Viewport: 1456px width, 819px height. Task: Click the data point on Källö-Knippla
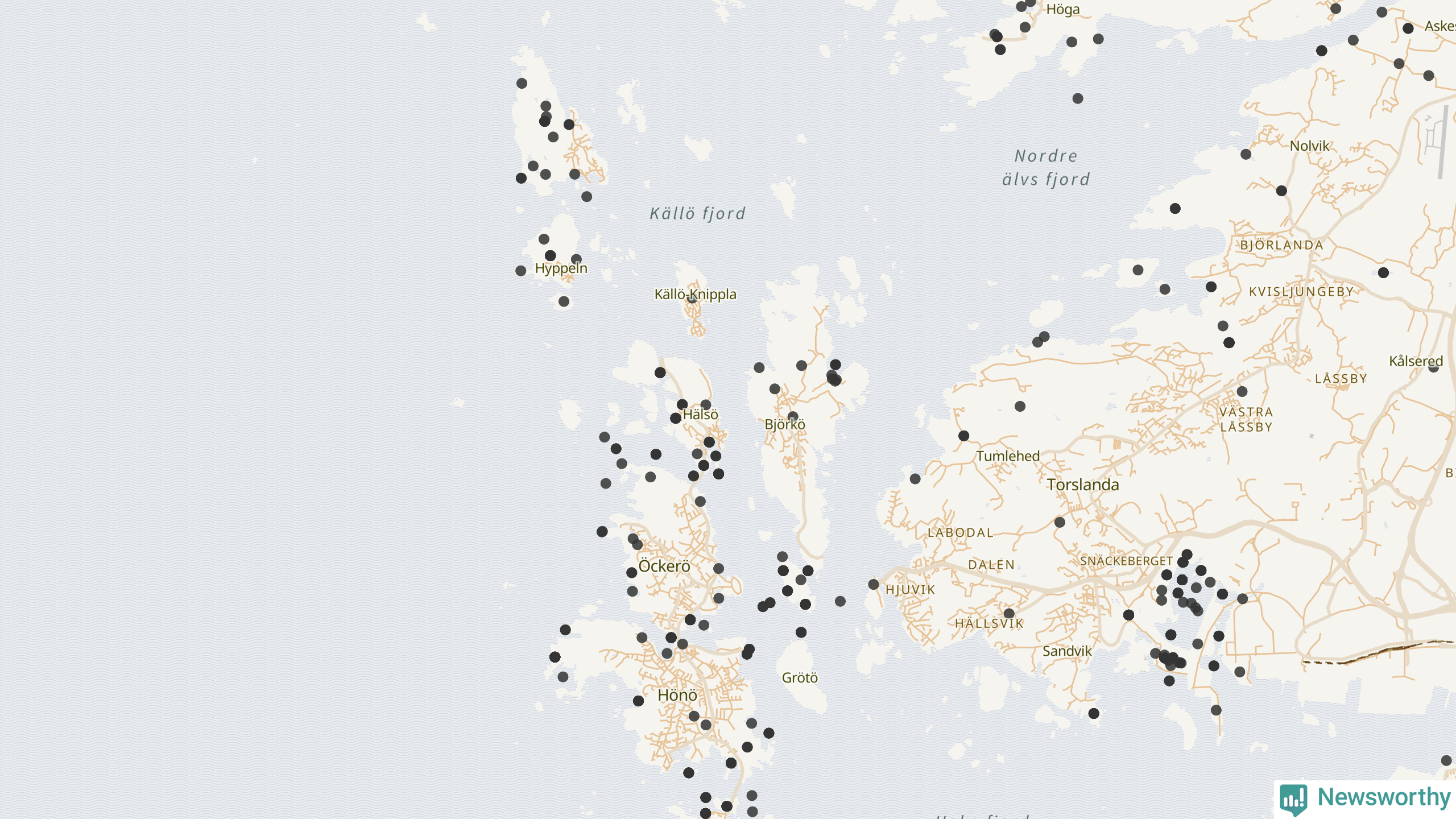[692, 298]
